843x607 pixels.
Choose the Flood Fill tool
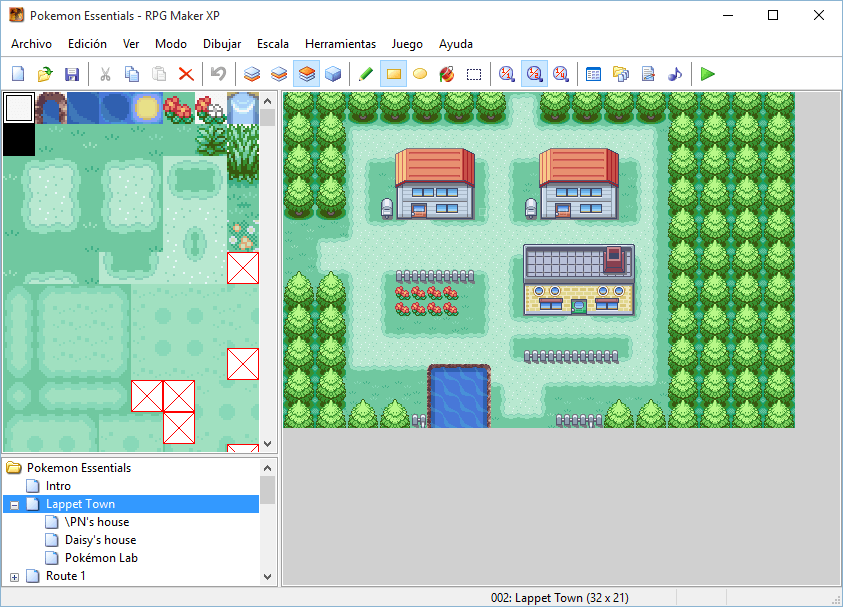coord(447,74)
